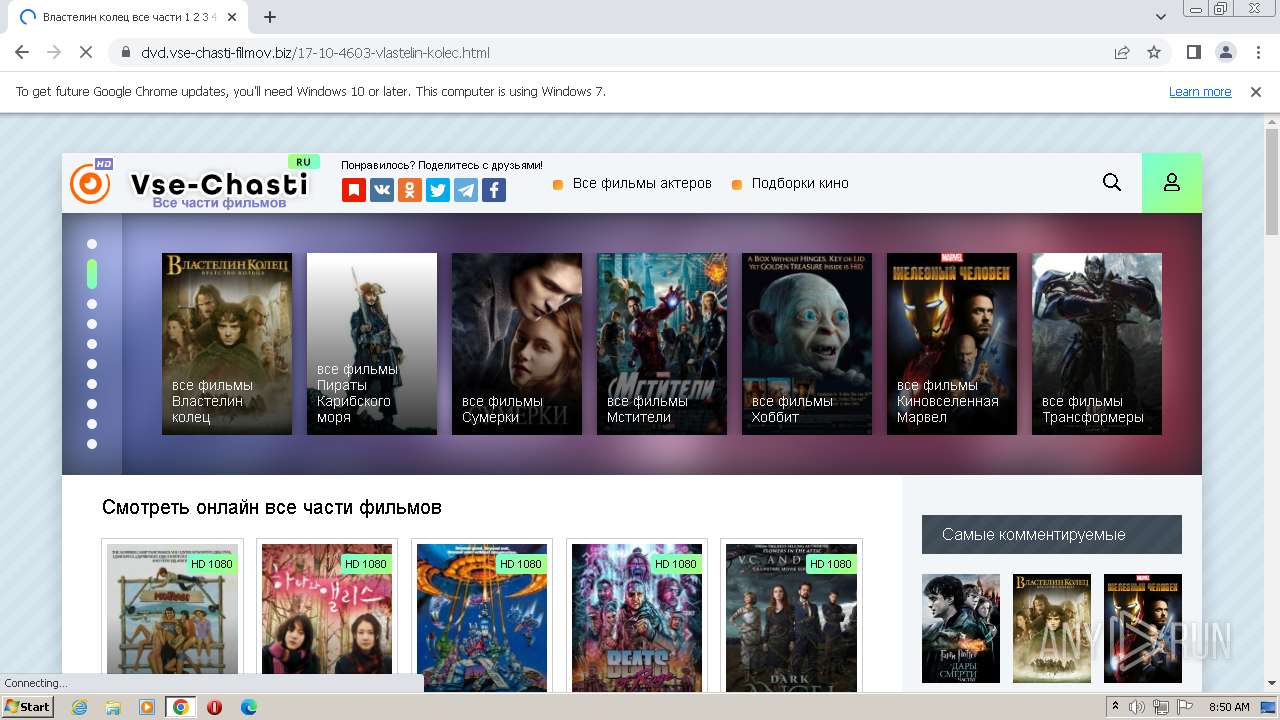Screen dimensions: 1280x720
Task: Select the 'Властелин колец' browser tab
Action: 128,17
